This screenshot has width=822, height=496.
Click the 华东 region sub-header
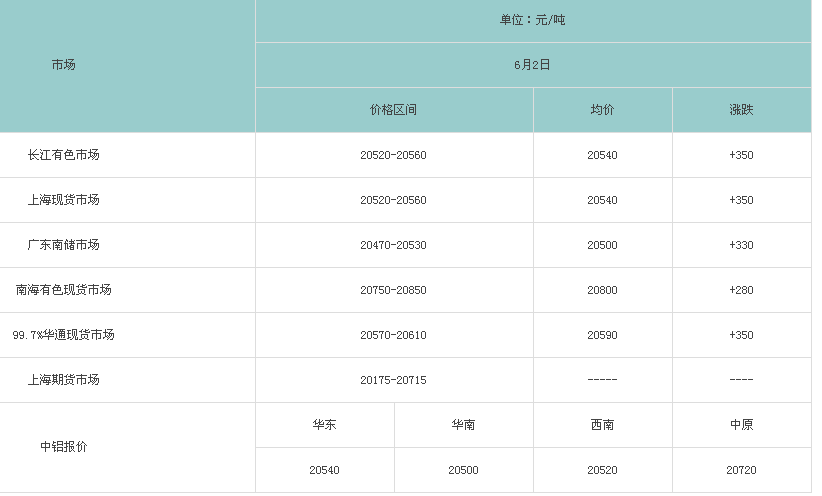[x=324, y=425]
